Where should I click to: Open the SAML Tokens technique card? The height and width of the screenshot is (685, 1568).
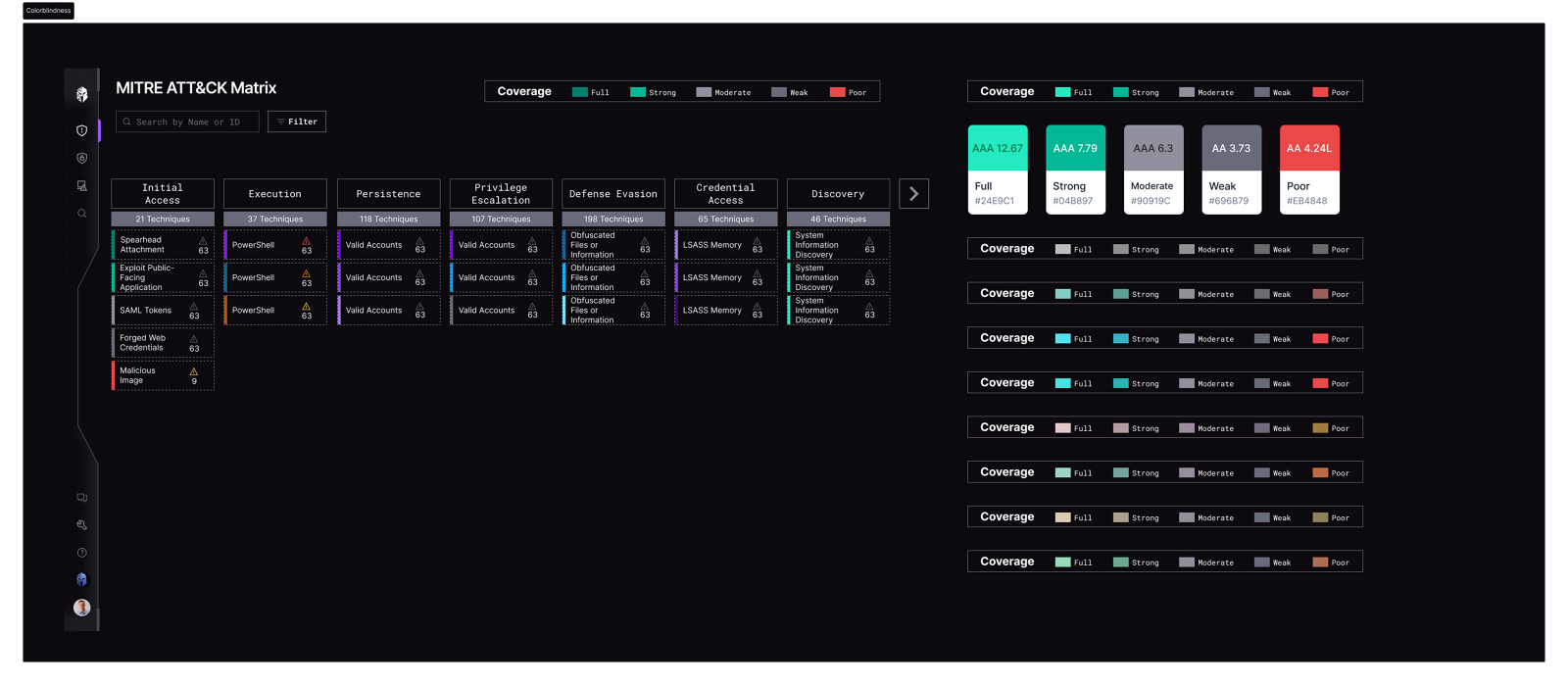point(163,310)
